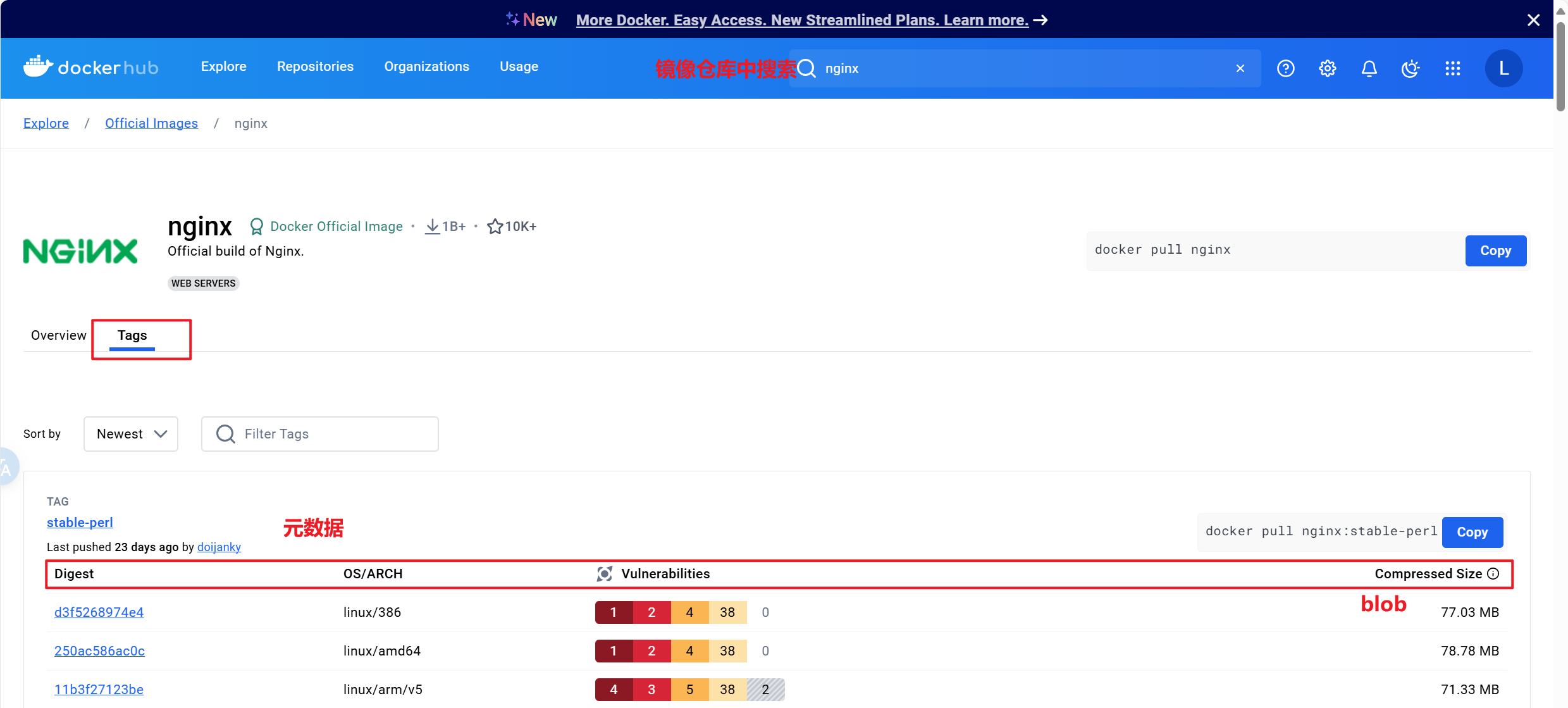Click the page vertical scrollbar thumb

1561,66
